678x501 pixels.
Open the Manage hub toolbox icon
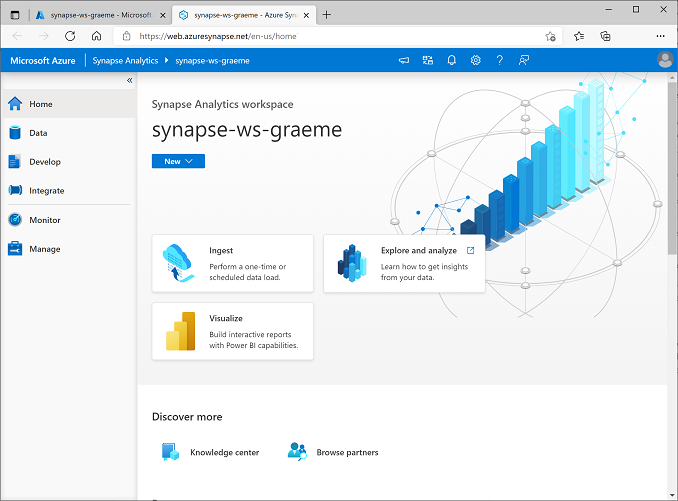coord(15,249)
